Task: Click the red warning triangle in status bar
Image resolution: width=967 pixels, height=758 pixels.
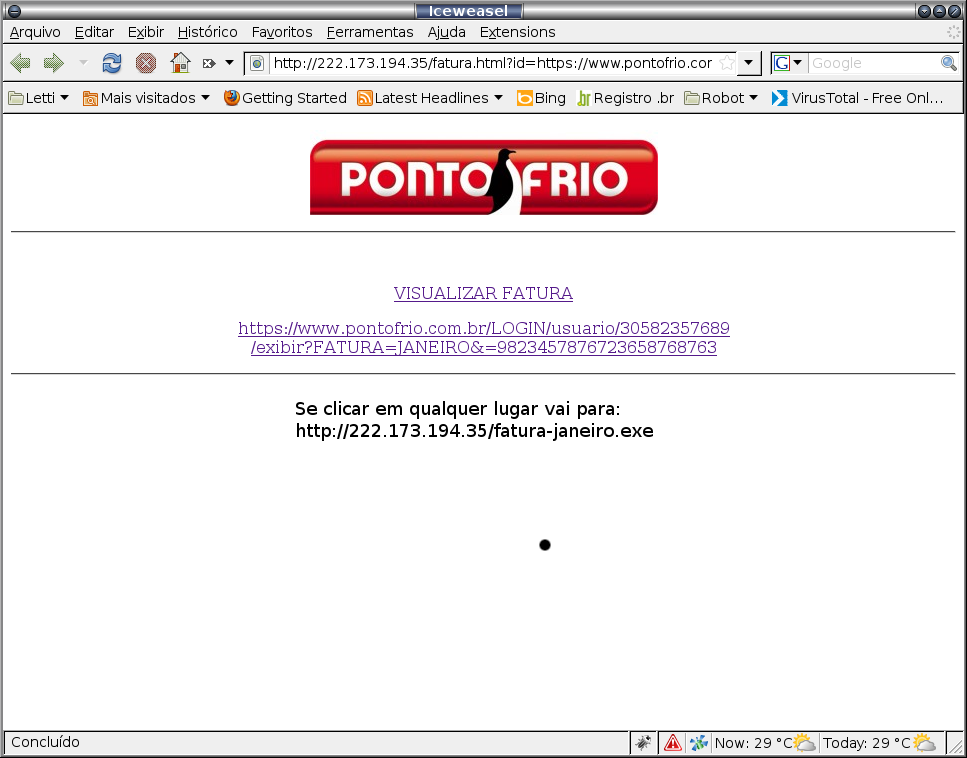Action: [x=672, y=743]
